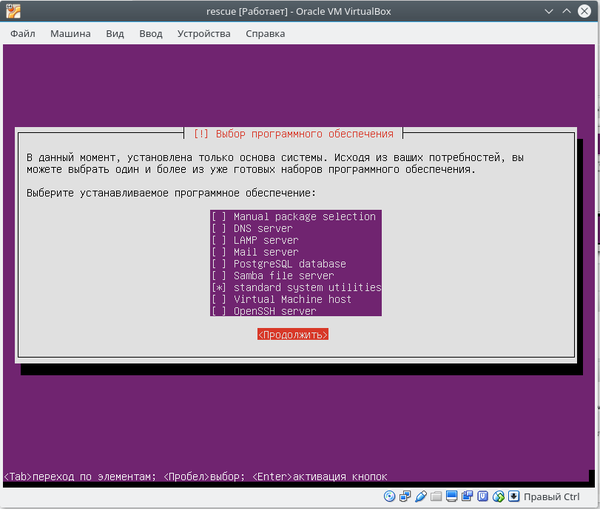
Task: Open the Вид menu
Action: pos(115,34)
